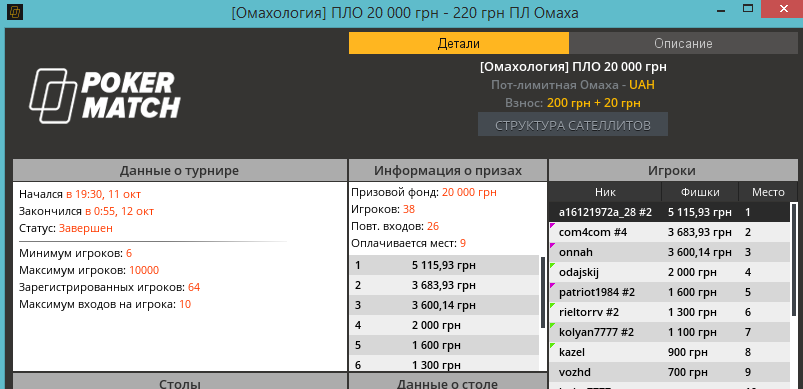803x389 pixels.
Task: Click prize row 2 with 3 683,93 грн
Action: 444,285
